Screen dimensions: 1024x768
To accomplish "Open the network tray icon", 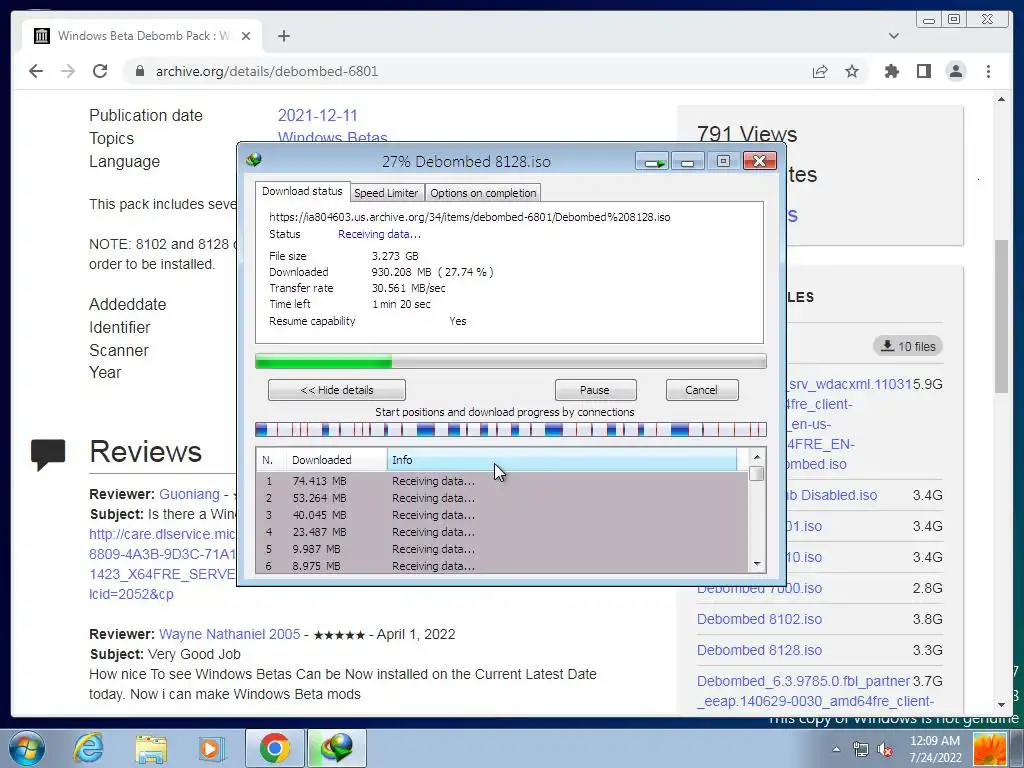I will 860,749.
